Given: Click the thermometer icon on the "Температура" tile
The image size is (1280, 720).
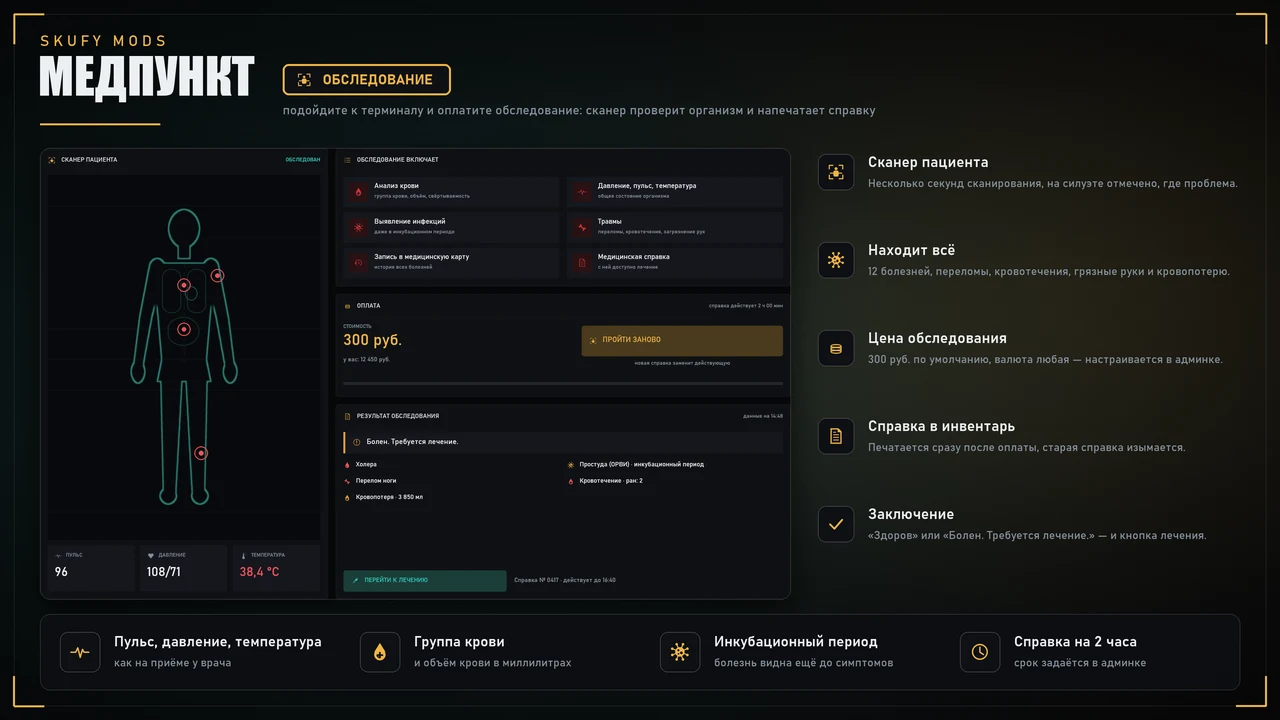Looking at the screenshot, I should click(x=243, y=555).
